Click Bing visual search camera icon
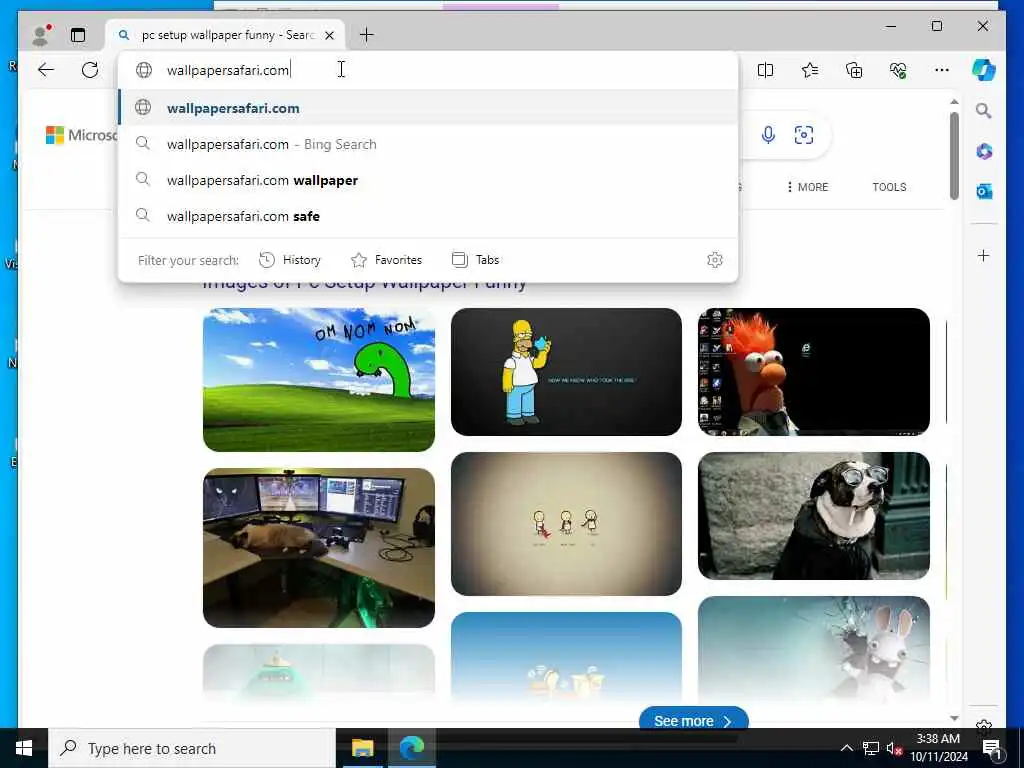 [804, 135]
